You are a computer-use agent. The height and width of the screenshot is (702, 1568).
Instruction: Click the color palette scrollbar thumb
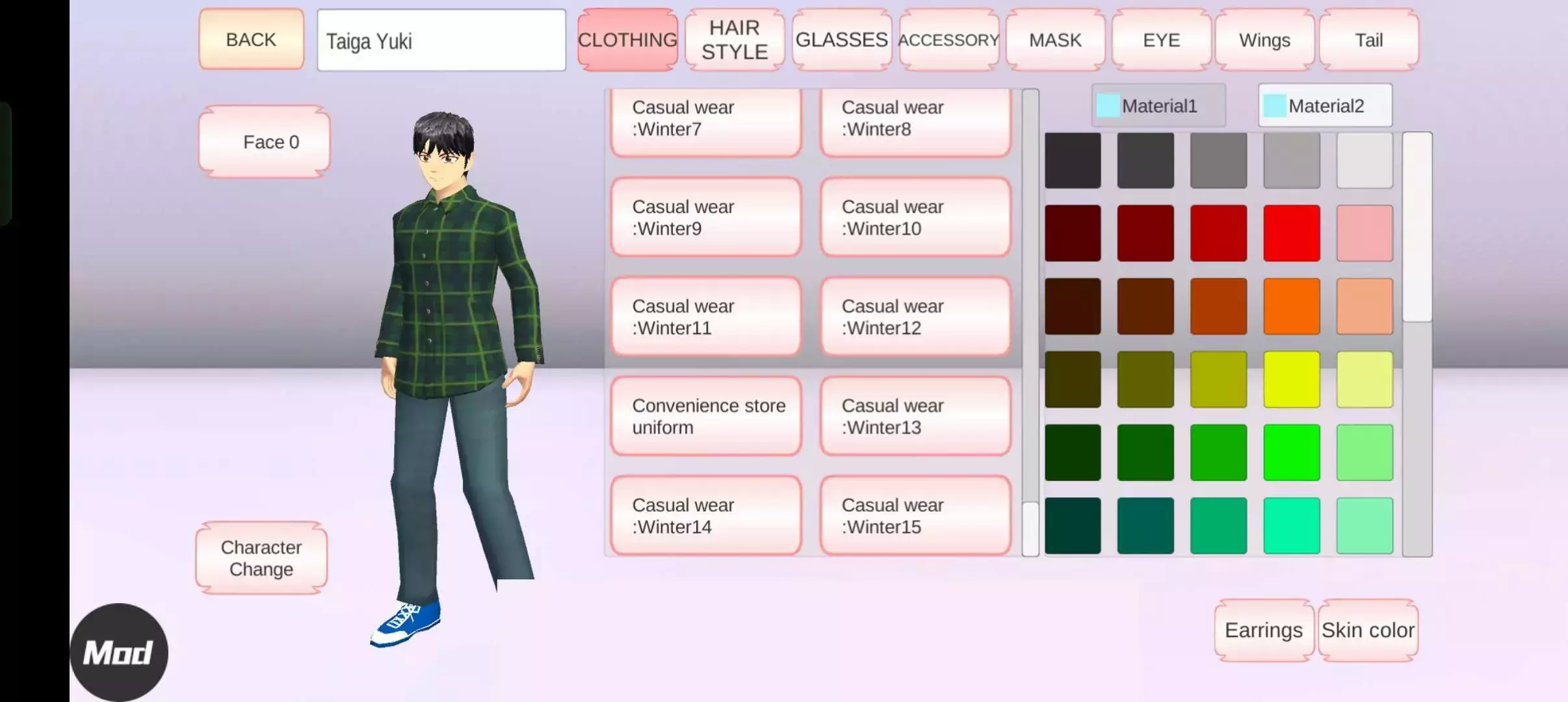coord(1417,226)
